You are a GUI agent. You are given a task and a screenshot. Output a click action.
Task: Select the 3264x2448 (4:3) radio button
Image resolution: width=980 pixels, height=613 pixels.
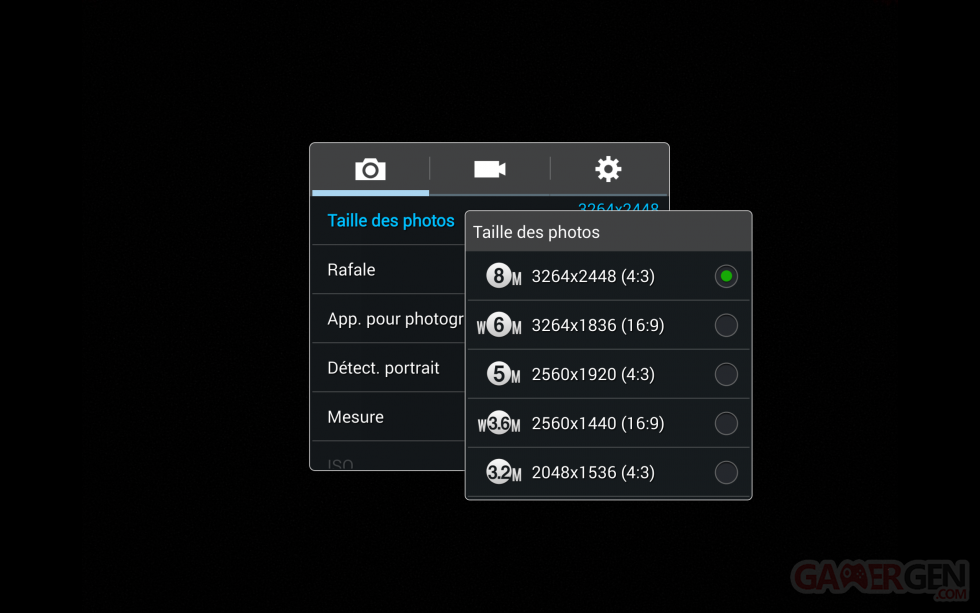tap(726, 275)
